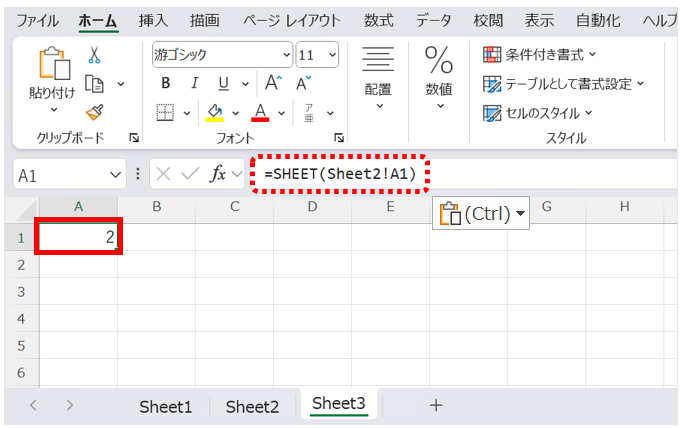This screenshot has height=428, width=680.
Task: Copy using the two-pages icon
Action: 94,84
